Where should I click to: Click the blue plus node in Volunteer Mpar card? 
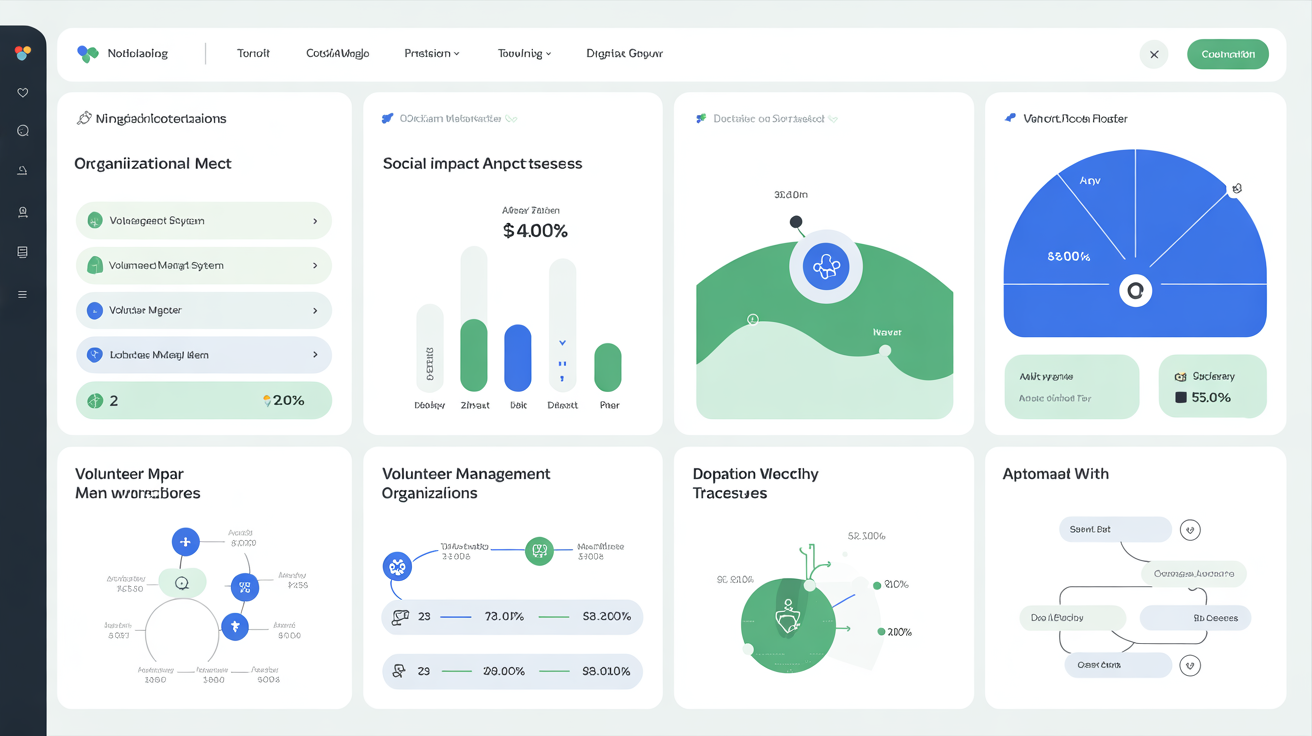pyautogui.click(x=185, y=542)
